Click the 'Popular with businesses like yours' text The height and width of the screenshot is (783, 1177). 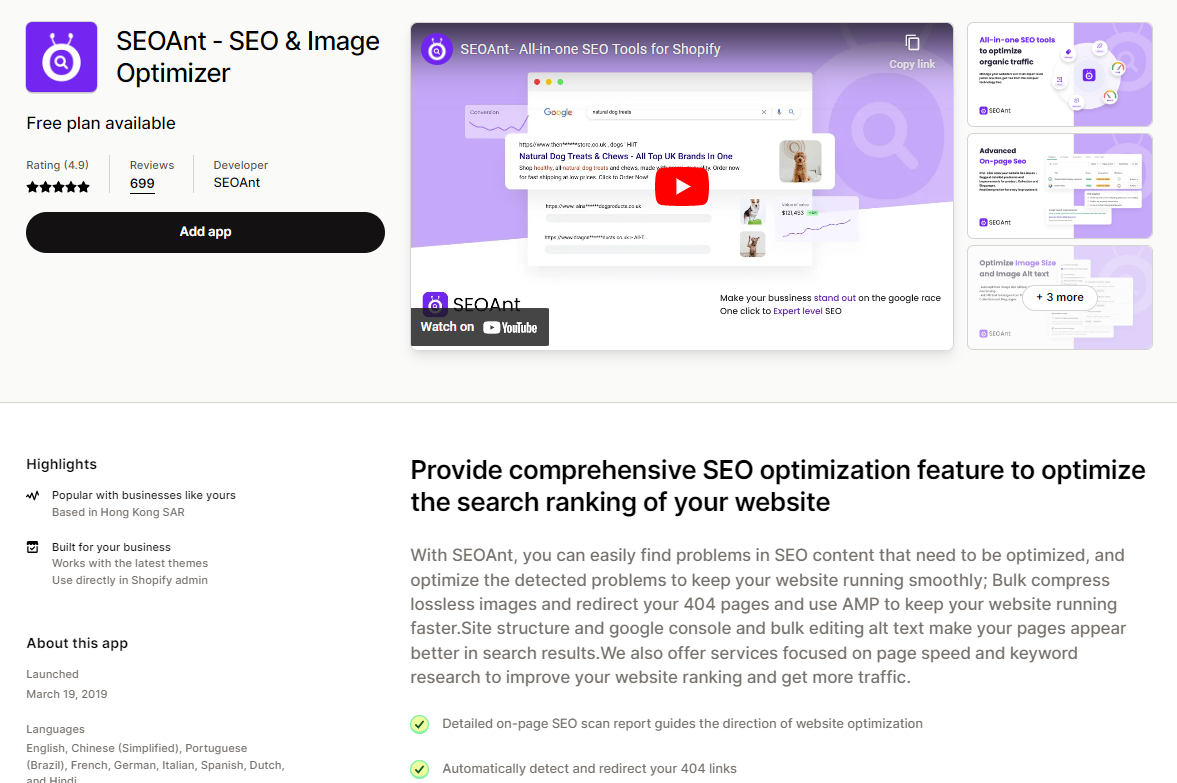[x=143, y=495]
